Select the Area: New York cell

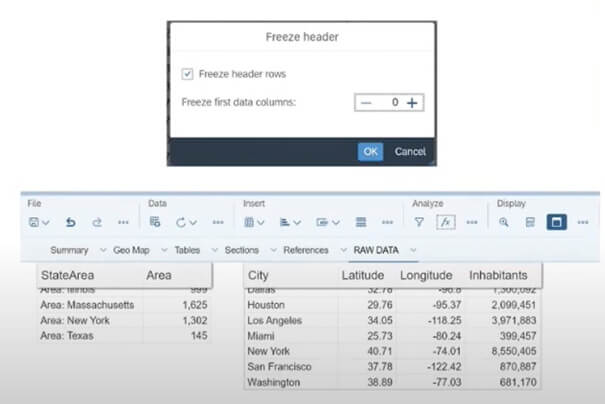[x=75, y=320]
